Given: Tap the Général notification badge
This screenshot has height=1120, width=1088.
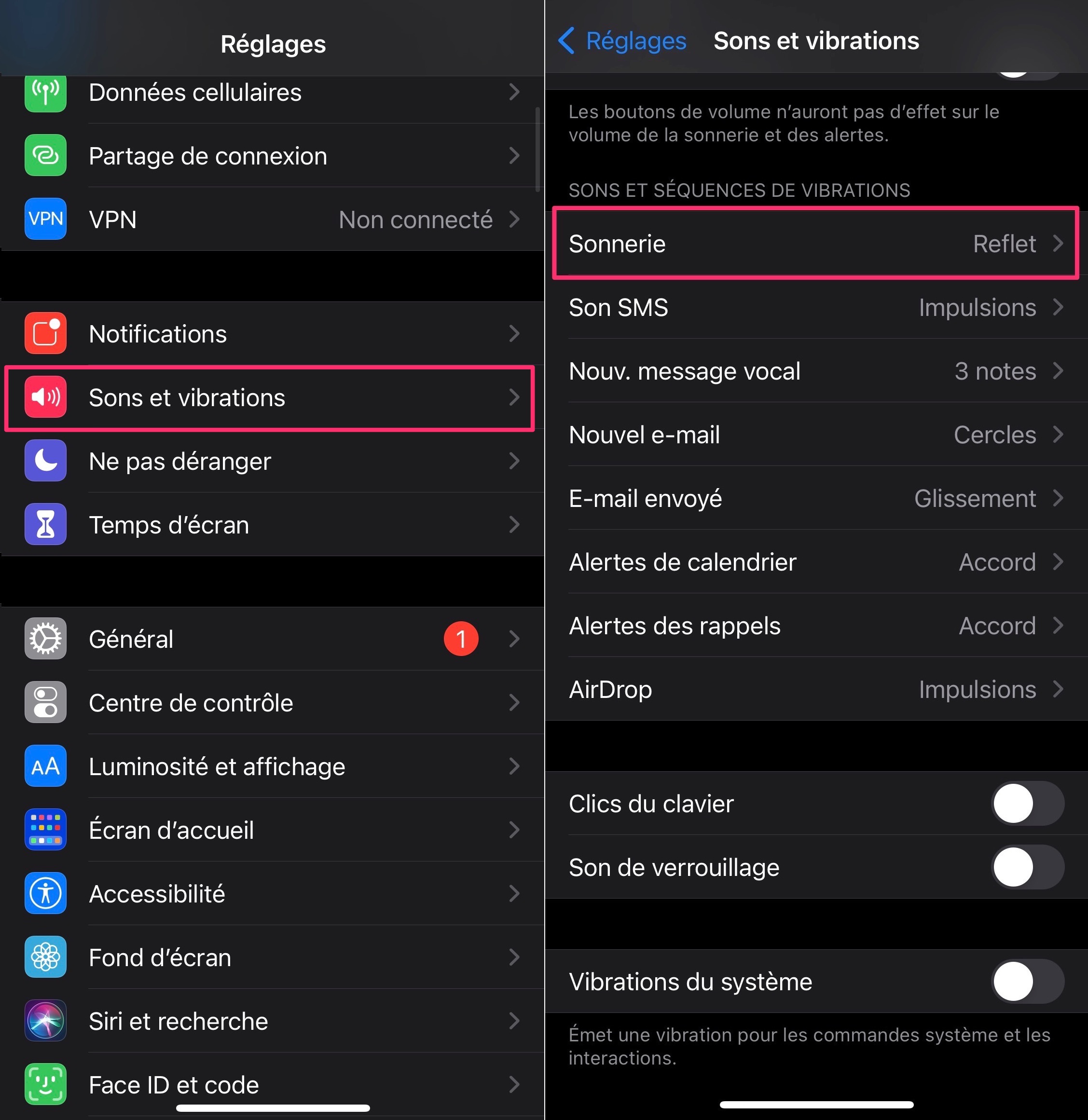Looking at the screenshot, I should pos(461,639).
